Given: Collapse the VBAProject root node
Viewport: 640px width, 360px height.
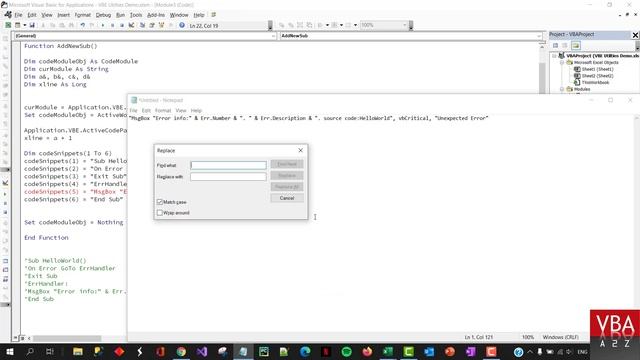Looking at the screenshot, I should click(x=554, y=56).
